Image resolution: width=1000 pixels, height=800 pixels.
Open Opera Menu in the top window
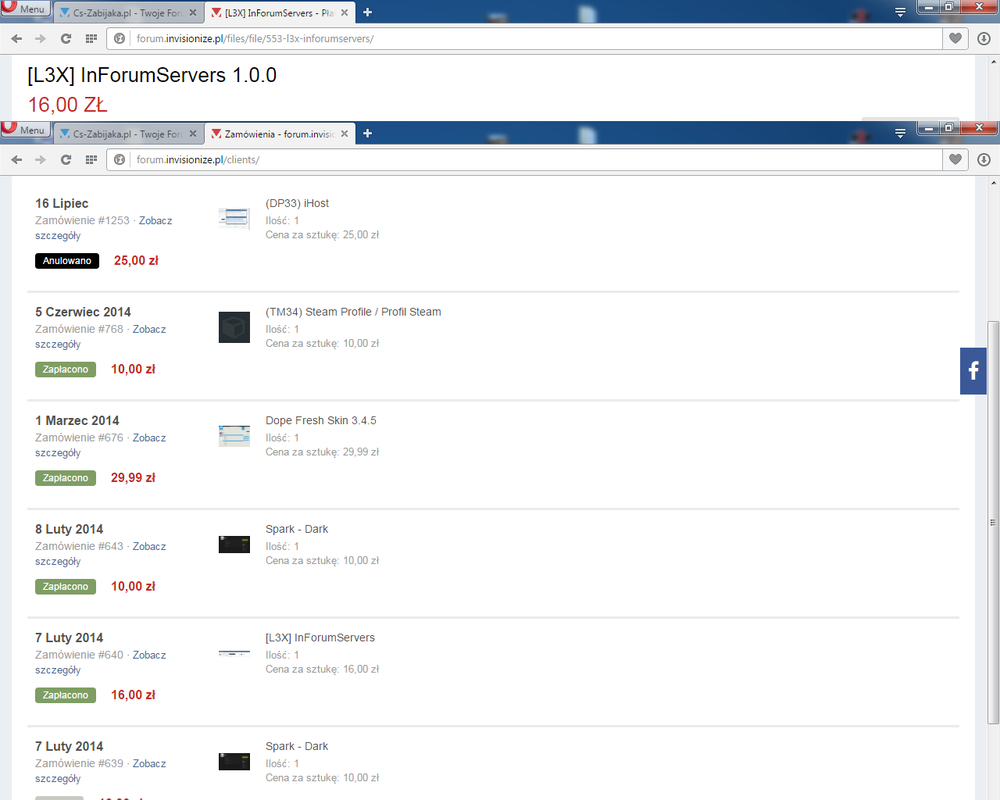click(x=25, y=9)
